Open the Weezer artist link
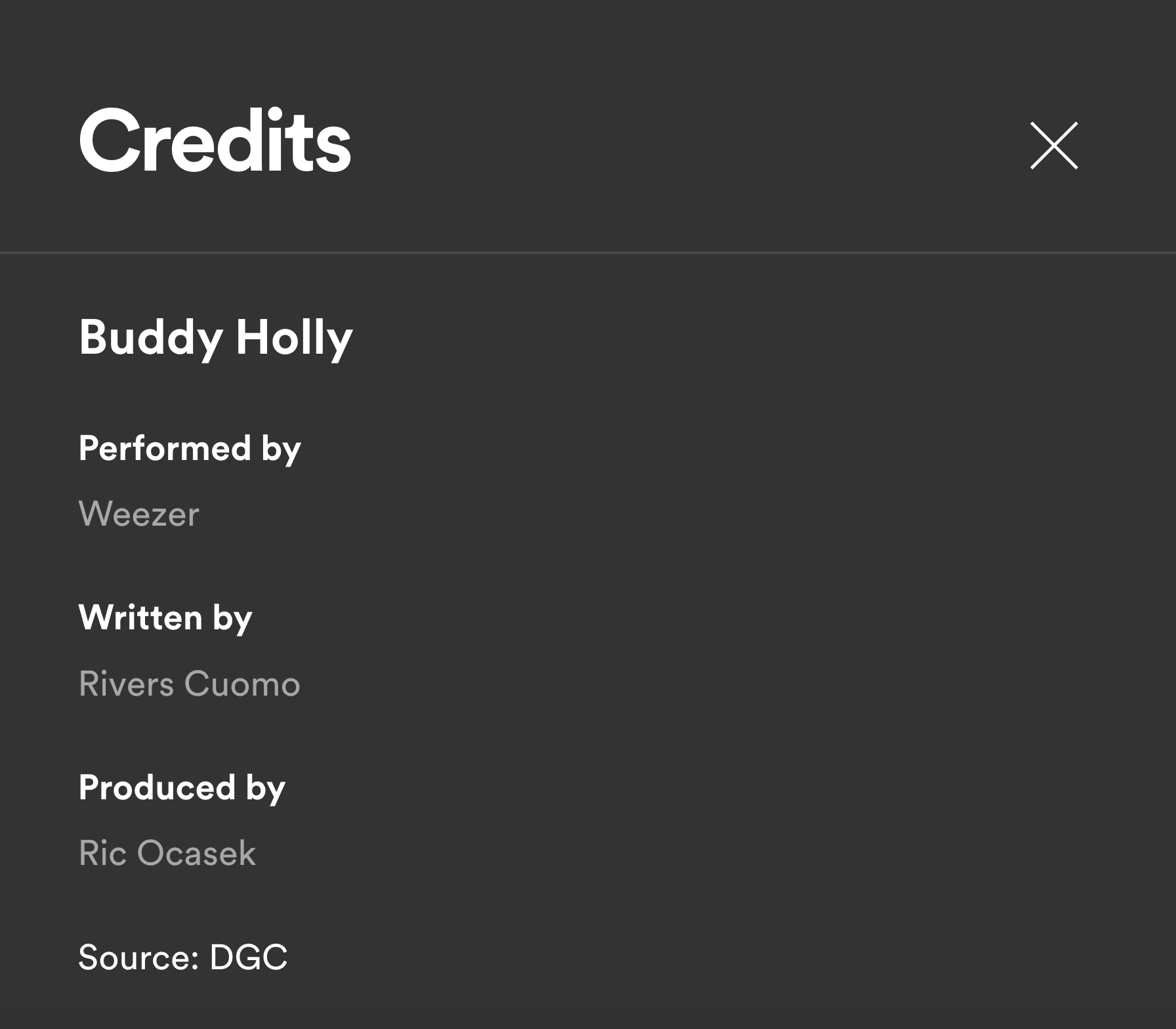 (138, 514)
